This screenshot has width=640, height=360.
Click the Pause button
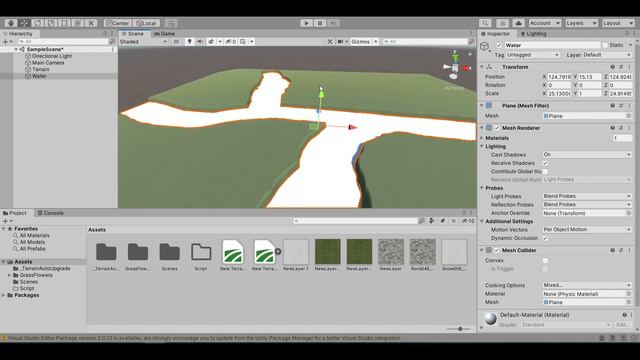click(320, 23)
